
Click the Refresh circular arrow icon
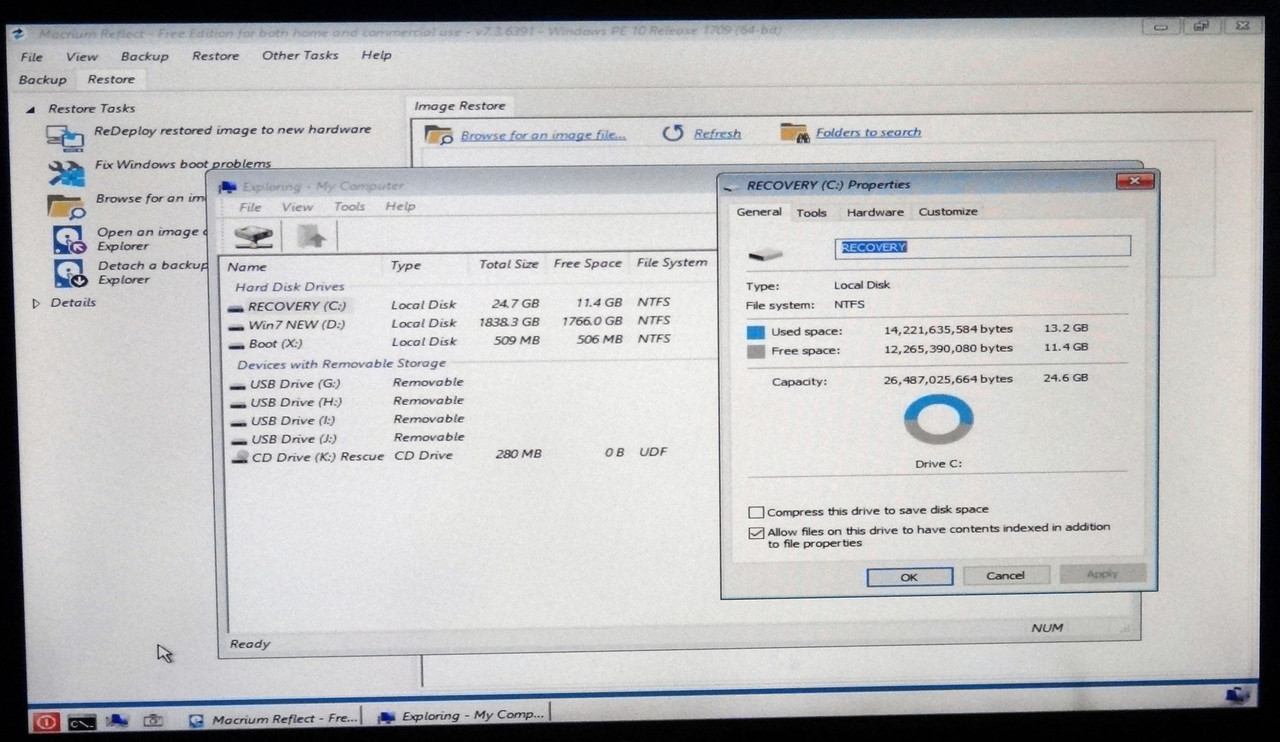point(673,133)
